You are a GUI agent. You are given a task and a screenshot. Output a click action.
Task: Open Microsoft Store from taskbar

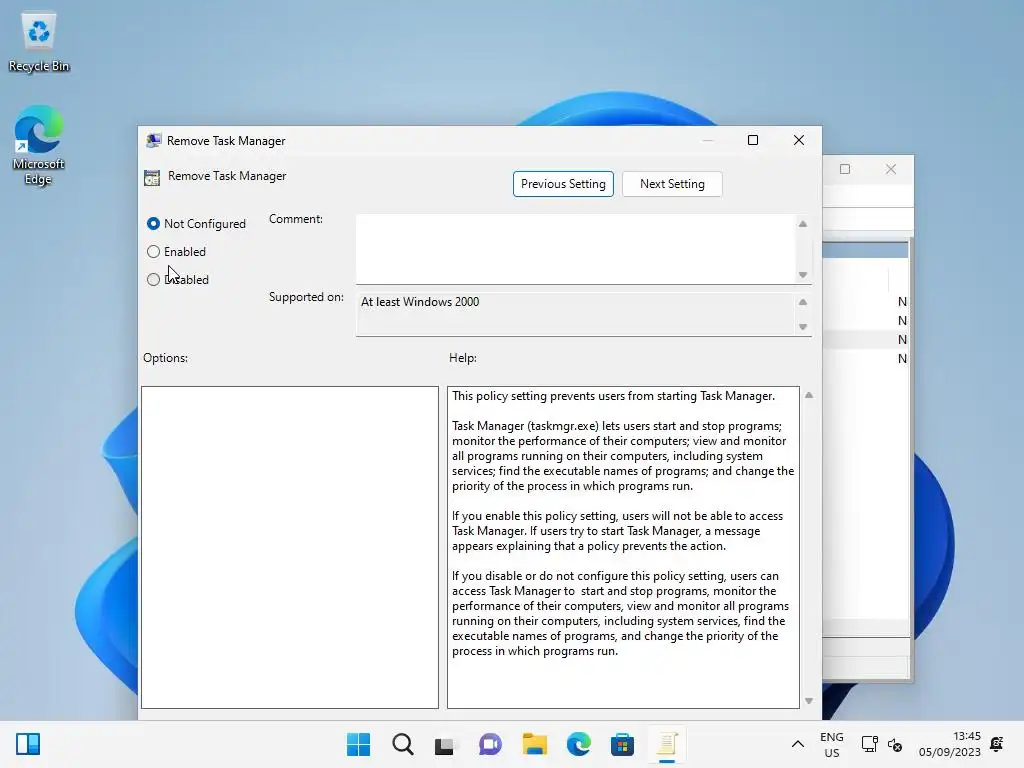tap(622, 744)
